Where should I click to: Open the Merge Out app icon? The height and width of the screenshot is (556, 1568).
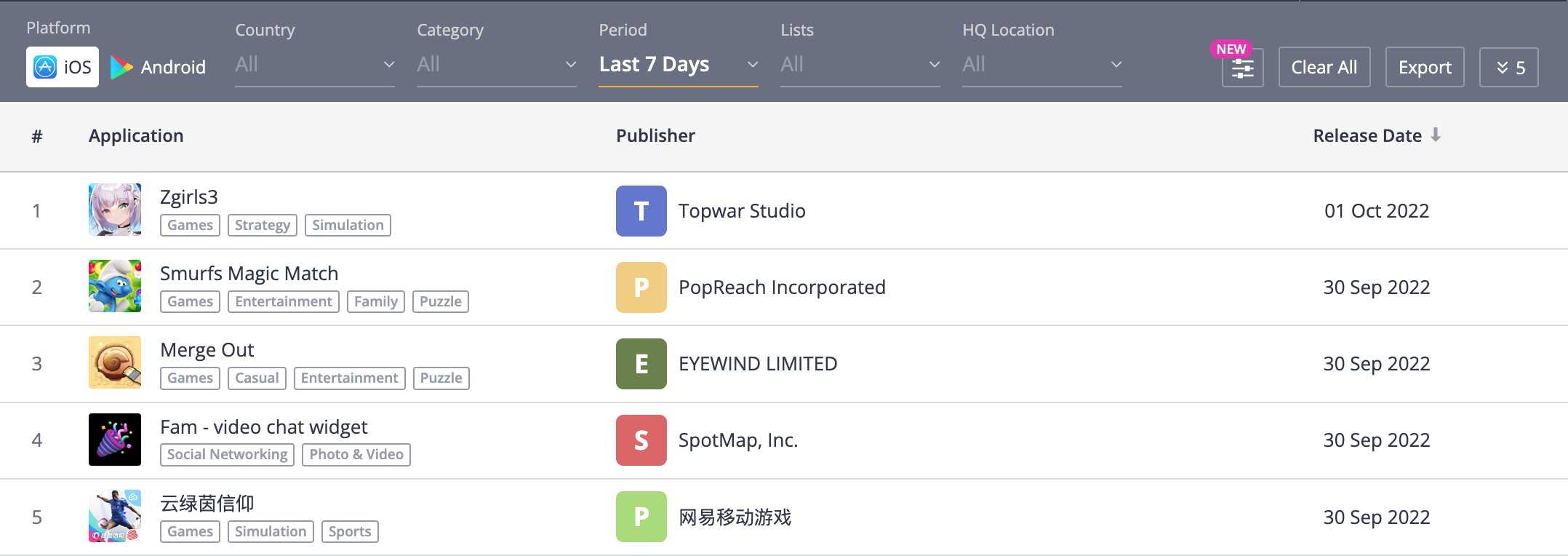(x=115, y=362)
